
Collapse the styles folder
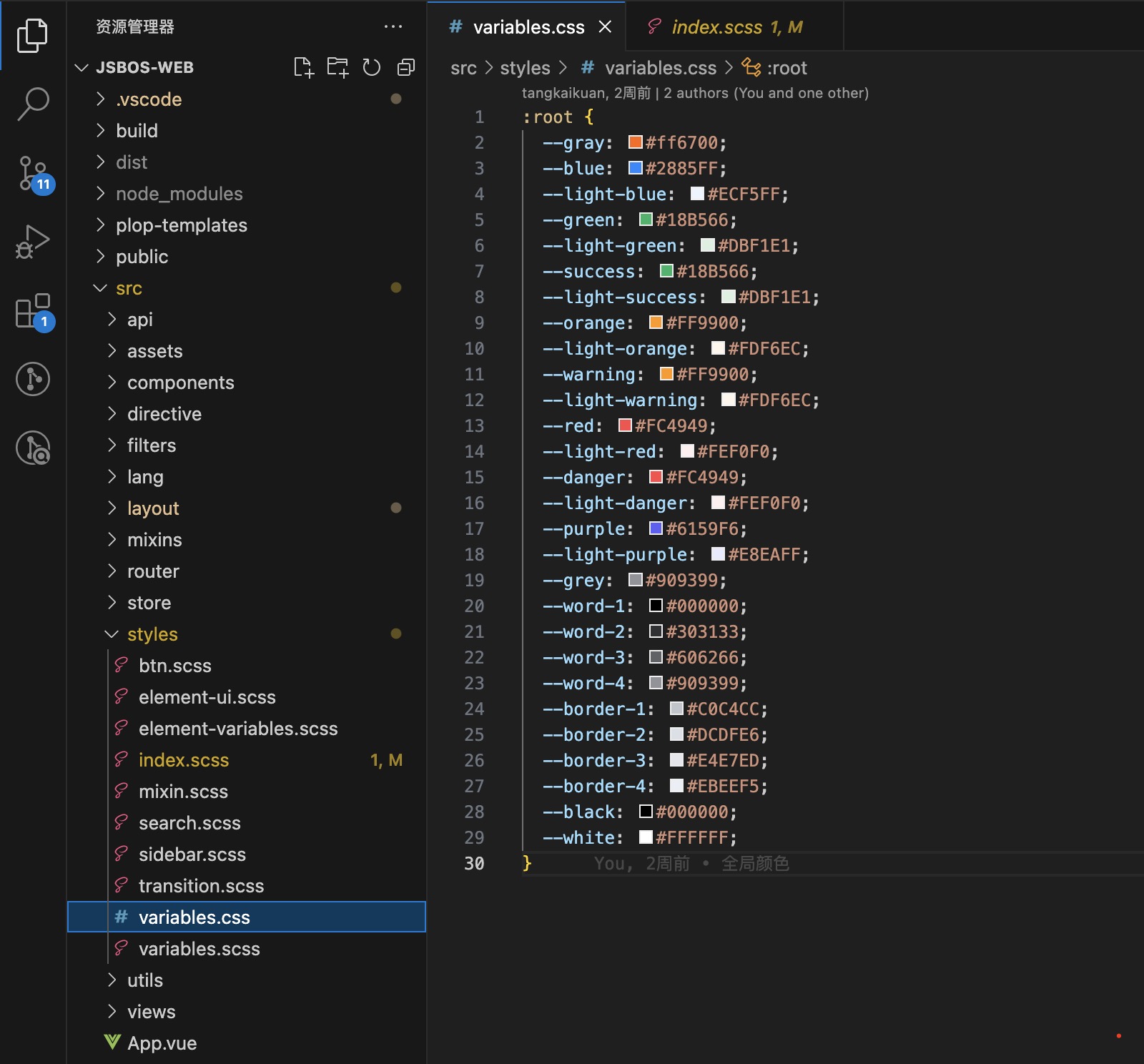[152, 634]
